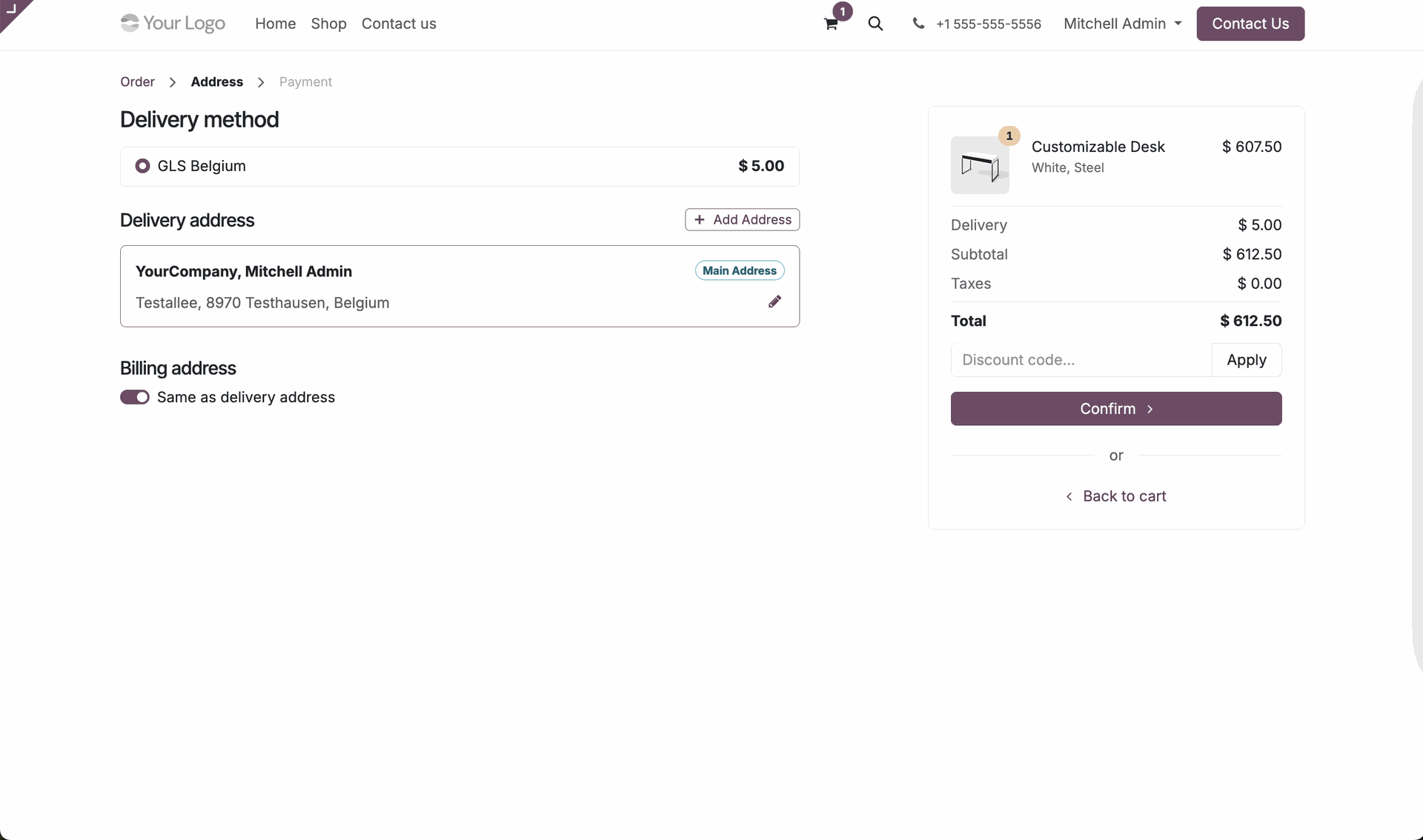This screenshot has width=1423, height=840.
Task: Open the Customizable Desk thumbnail
Action: pyautogui.click(x=980, y=165)
